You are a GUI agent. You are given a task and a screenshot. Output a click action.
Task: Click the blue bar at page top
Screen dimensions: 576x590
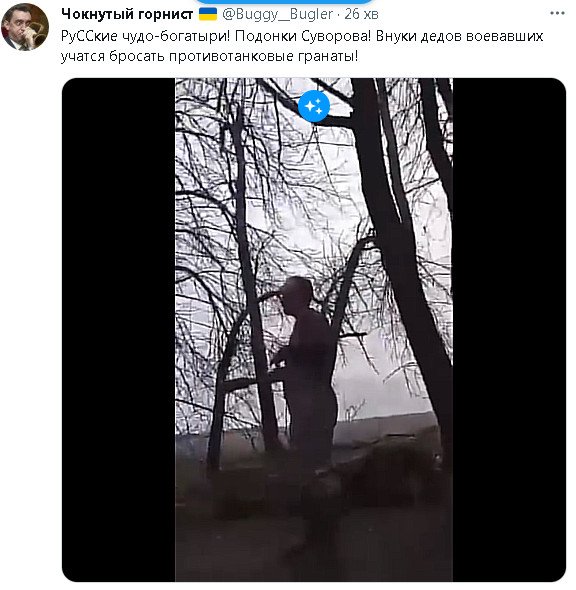(284, 2)
